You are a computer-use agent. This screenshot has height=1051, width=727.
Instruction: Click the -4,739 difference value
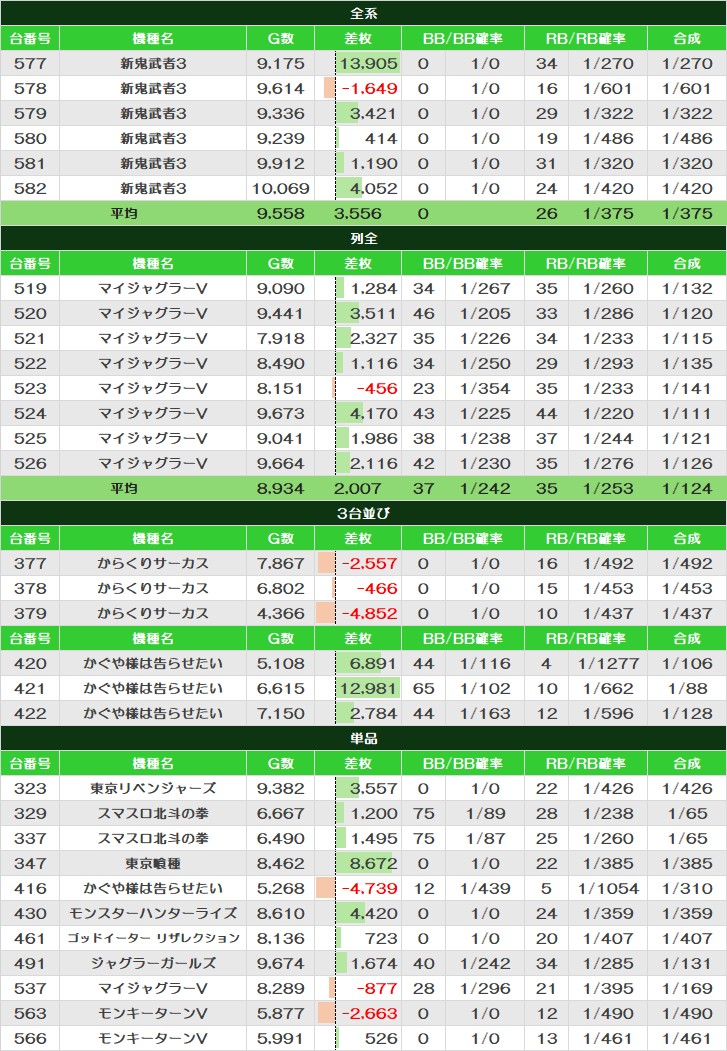369,888
